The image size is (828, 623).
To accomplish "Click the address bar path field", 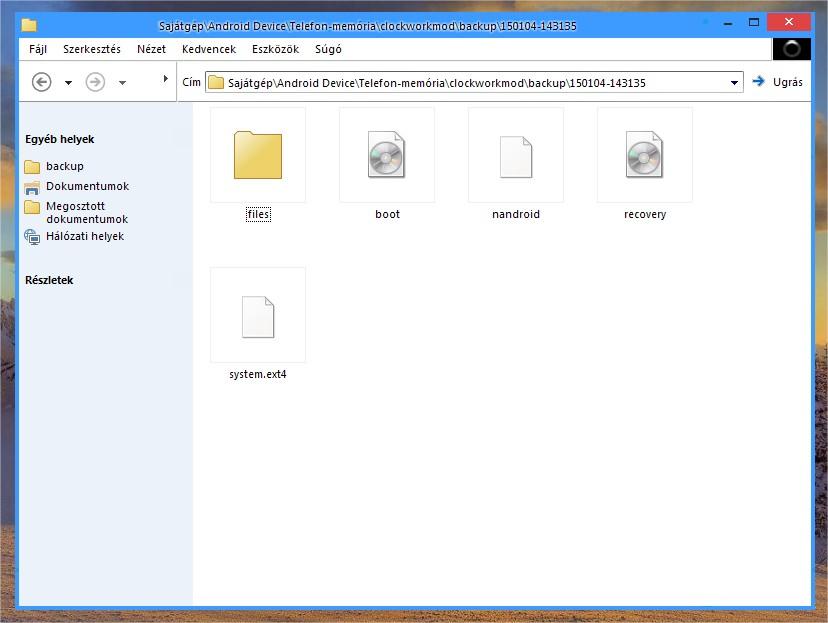I will click(474, 82).
